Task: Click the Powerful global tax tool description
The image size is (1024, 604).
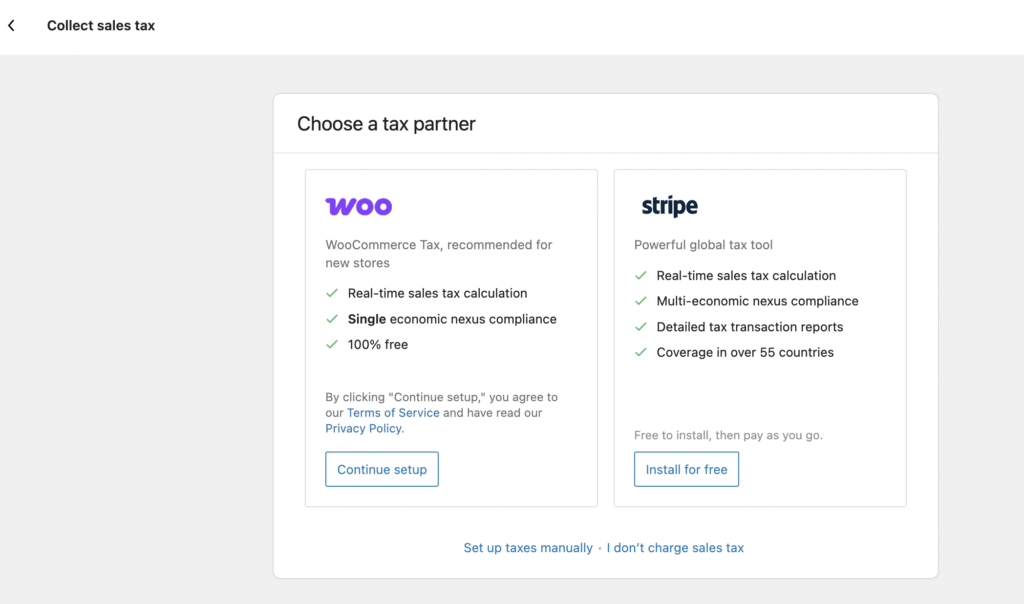Action: tap(703, 245)
